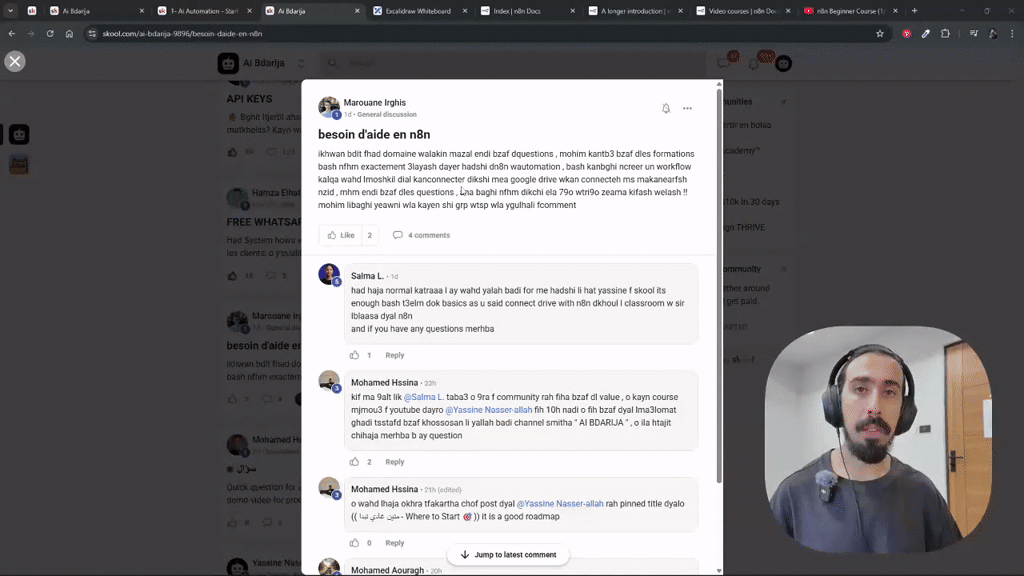
Task: Open notifications bell in Skool header
Action: [x=754, y=63]
